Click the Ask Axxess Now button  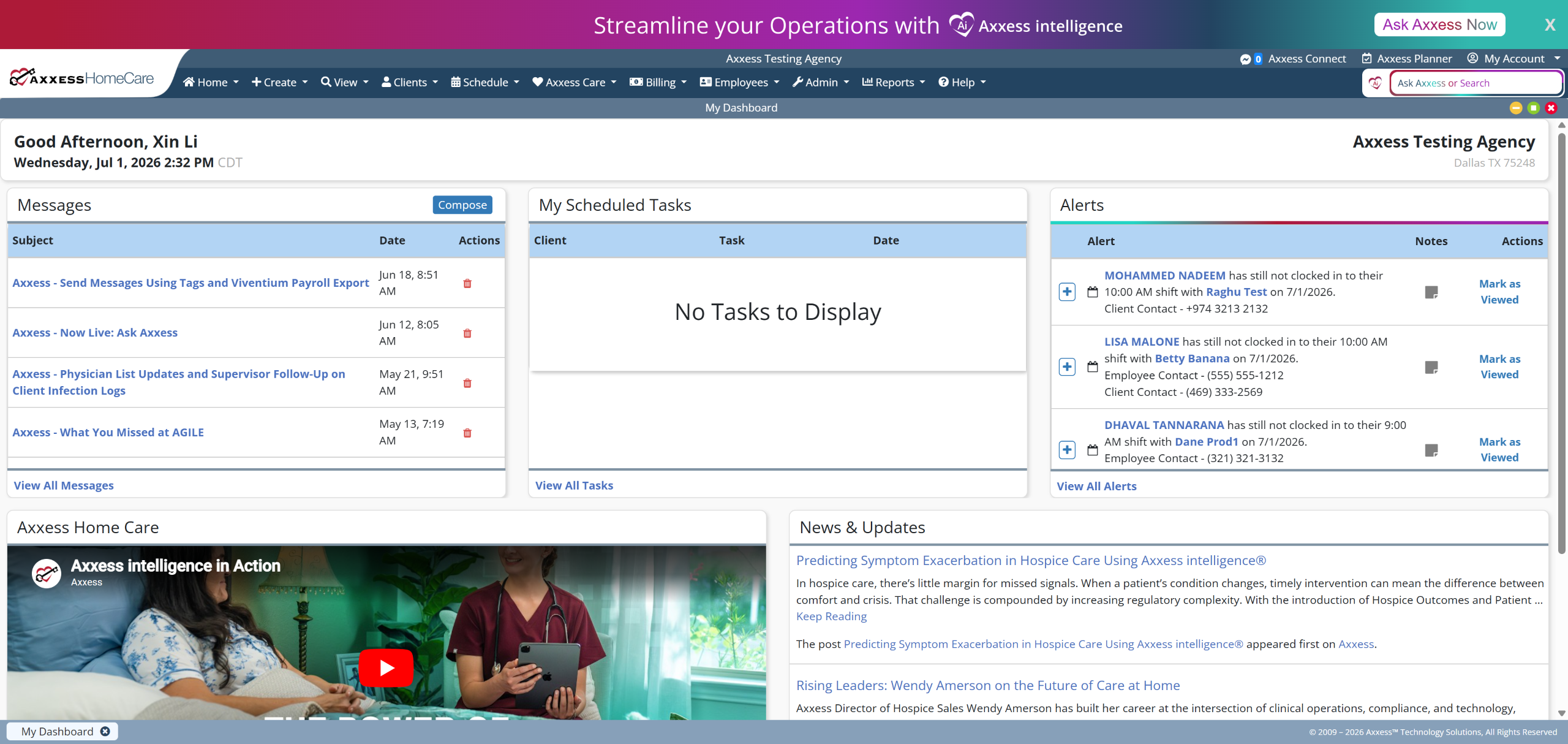[x=1439, y=25]
